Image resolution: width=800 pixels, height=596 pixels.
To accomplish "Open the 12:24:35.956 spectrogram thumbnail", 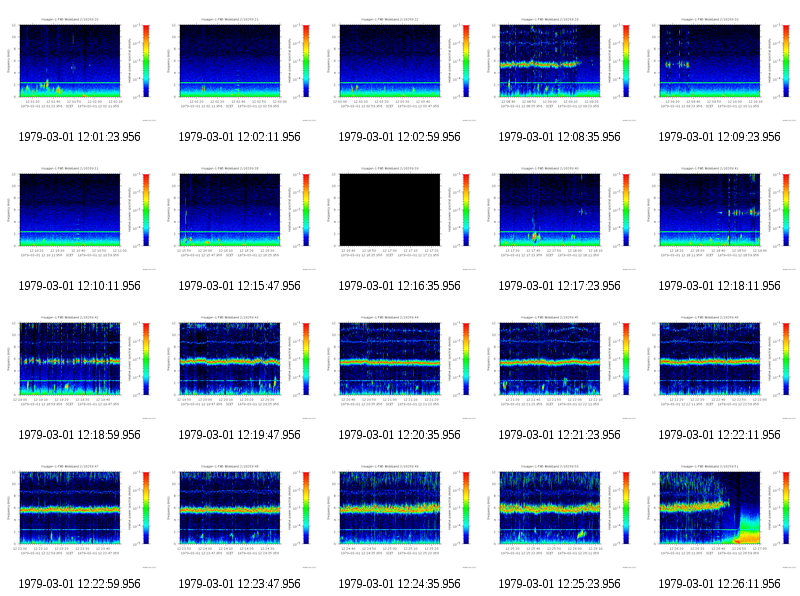I will (399, 516).
